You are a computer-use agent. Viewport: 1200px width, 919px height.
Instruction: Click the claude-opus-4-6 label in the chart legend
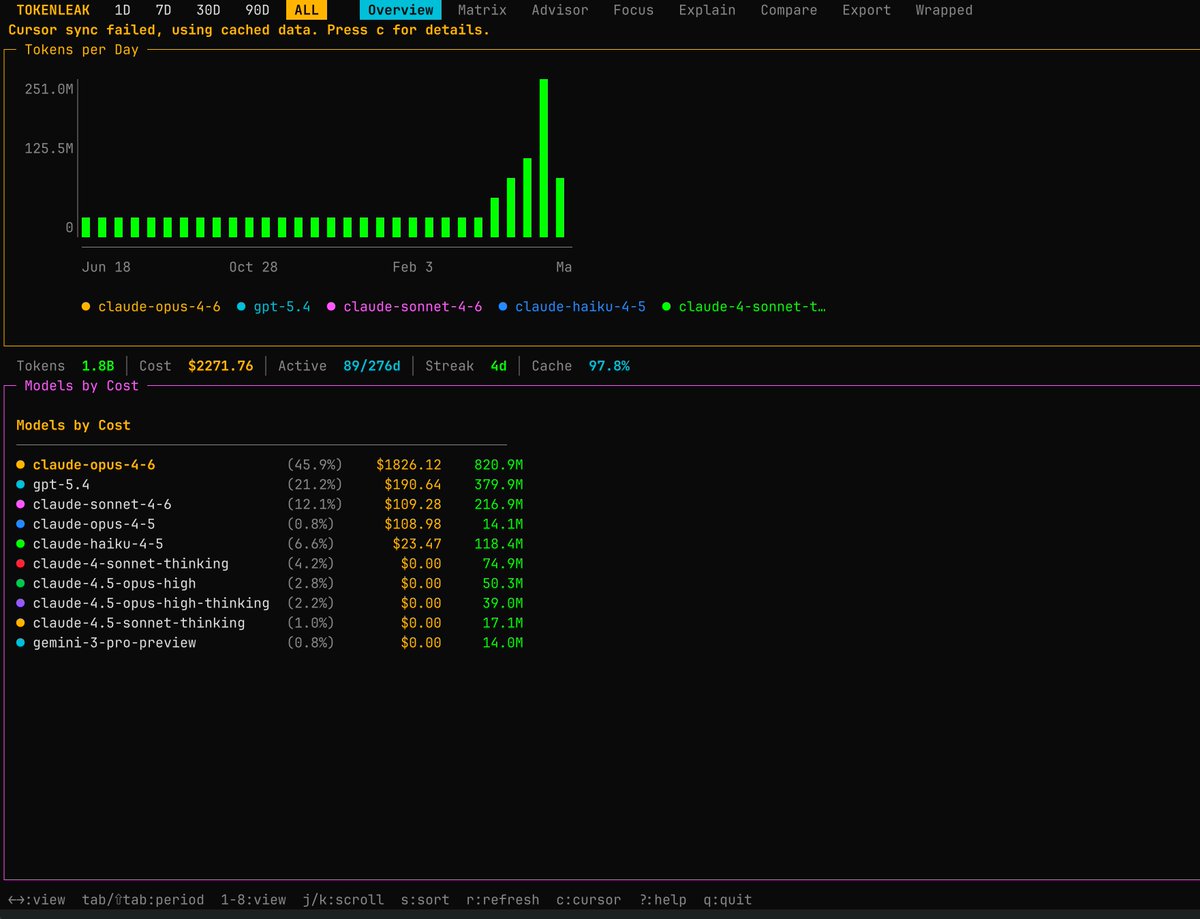pos(159,307)
